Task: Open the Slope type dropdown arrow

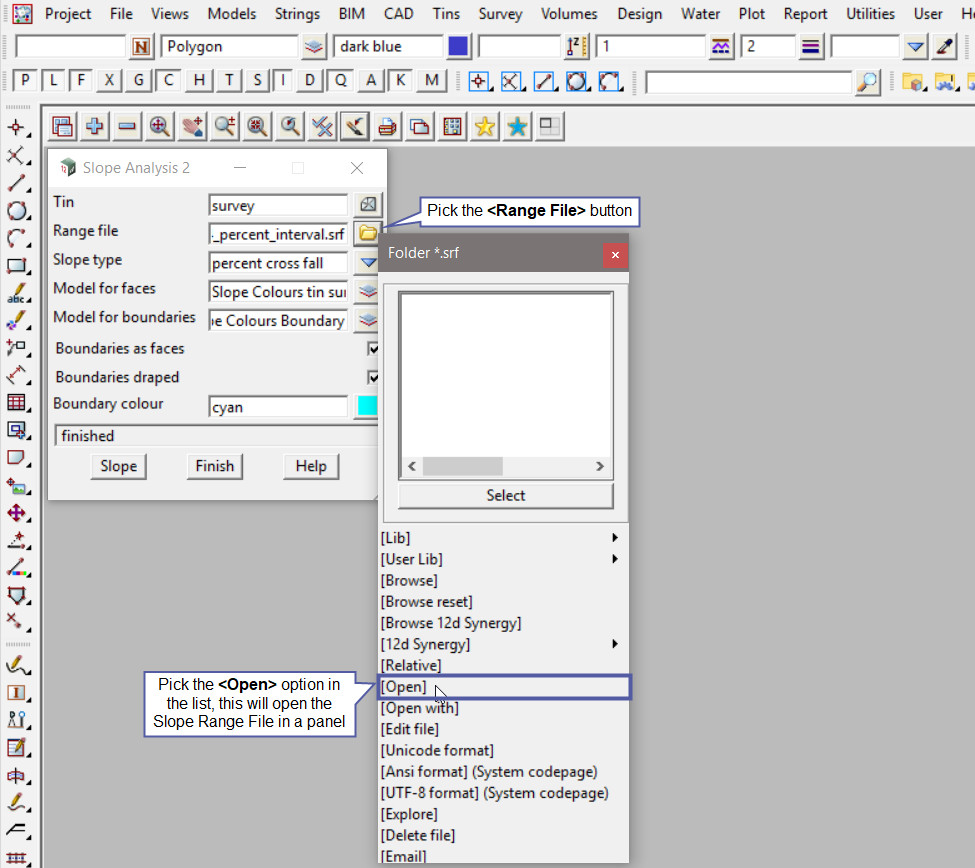Action: pos(368,263)
